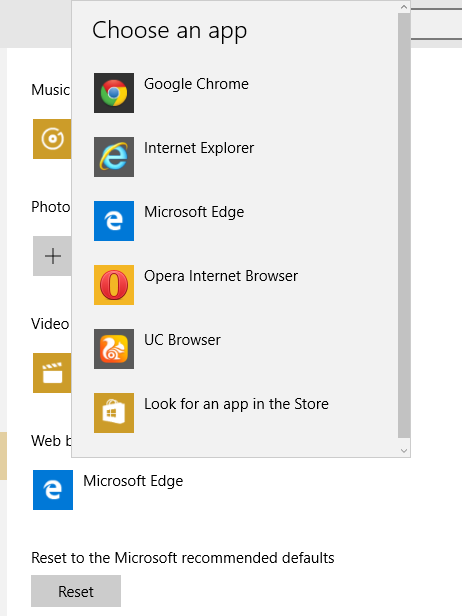Click the plus icon under Photo viewer
Screen dimensions: 462x616
[x=52, y=256]
